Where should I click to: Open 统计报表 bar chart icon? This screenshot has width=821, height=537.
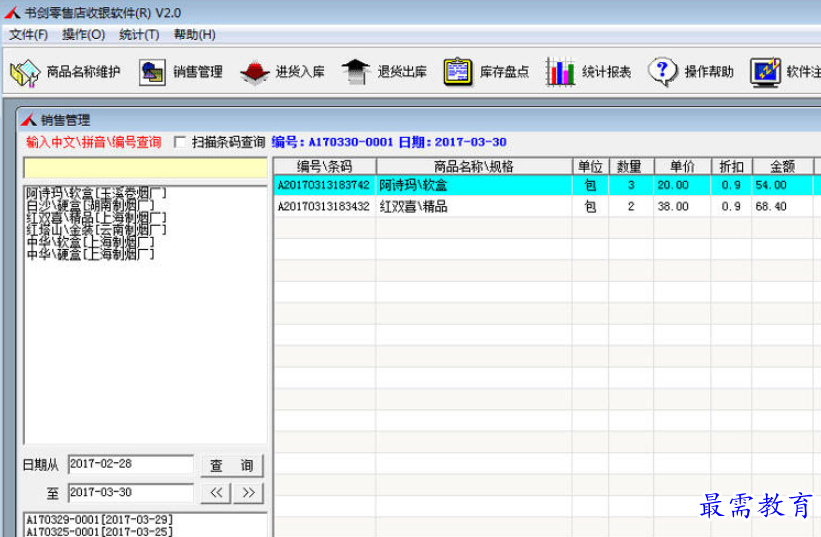(560, 72)
